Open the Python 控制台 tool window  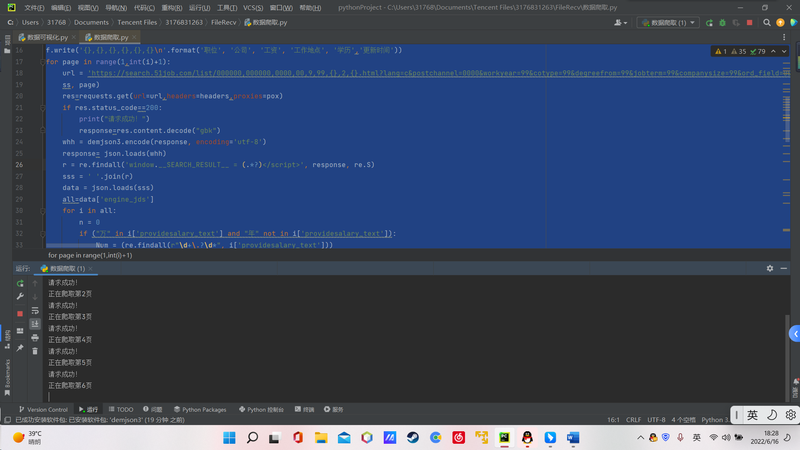261,409
